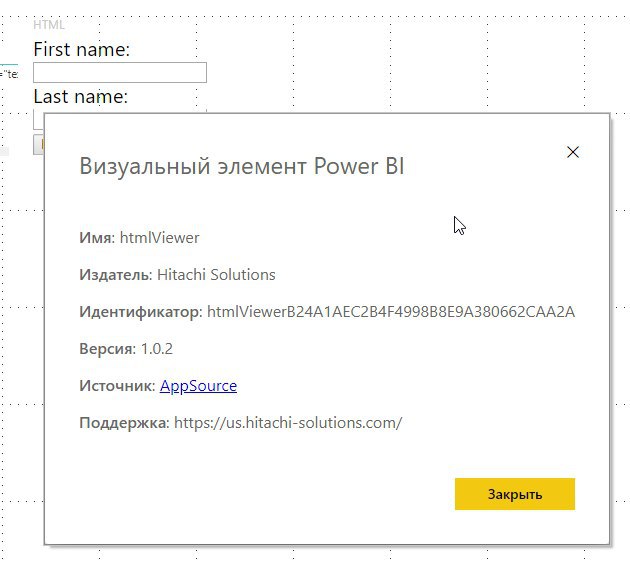Click the HTML visual title label
The width and height of the screenshot is (630, 566).
(x=49, y=25)
